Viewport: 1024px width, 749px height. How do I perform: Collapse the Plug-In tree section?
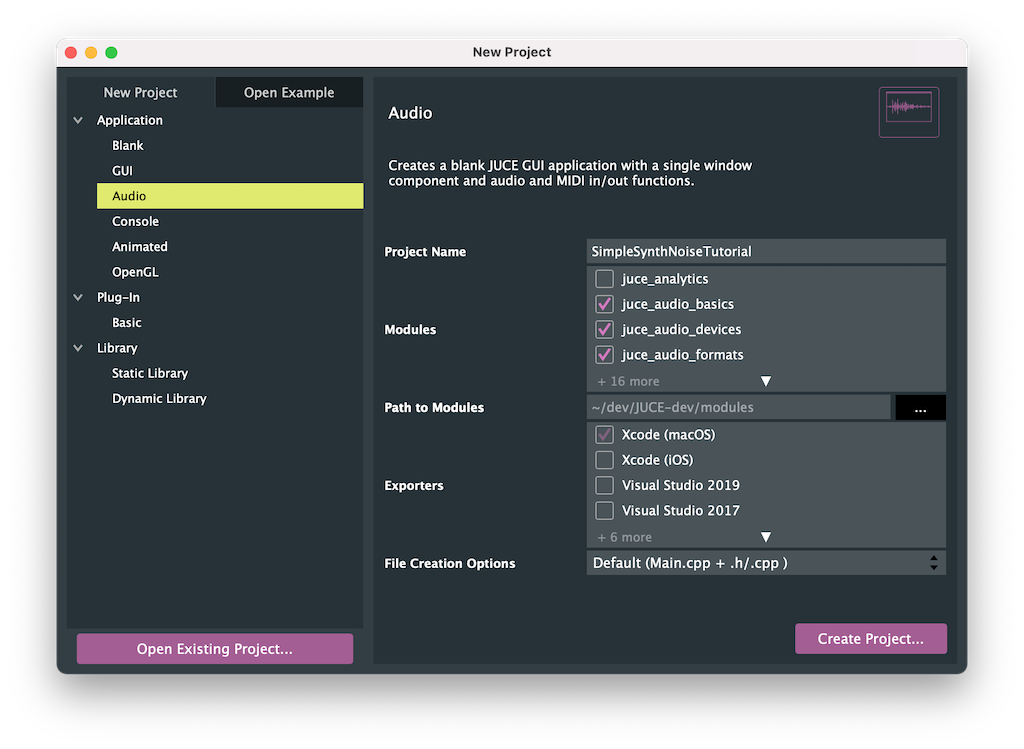[x=78, y=298]
